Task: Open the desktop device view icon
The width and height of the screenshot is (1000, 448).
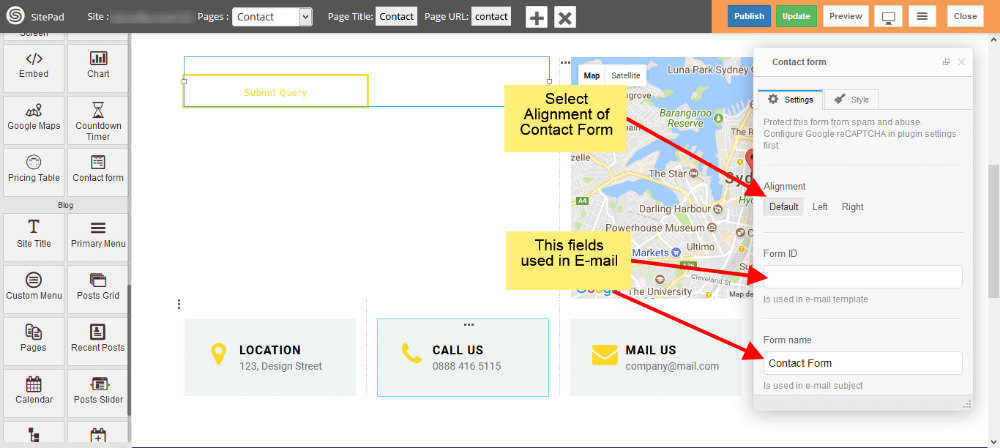Action: coord(888,16)
